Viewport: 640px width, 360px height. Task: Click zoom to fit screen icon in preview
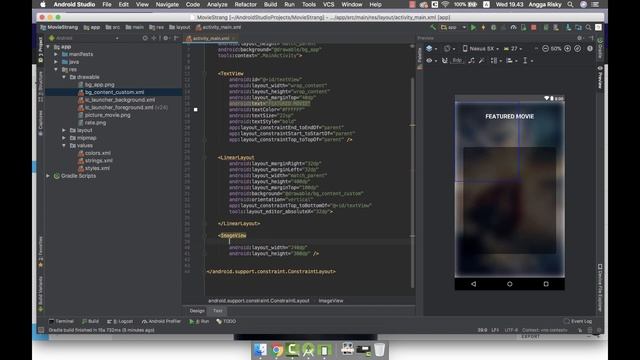[x=578, y=49]
